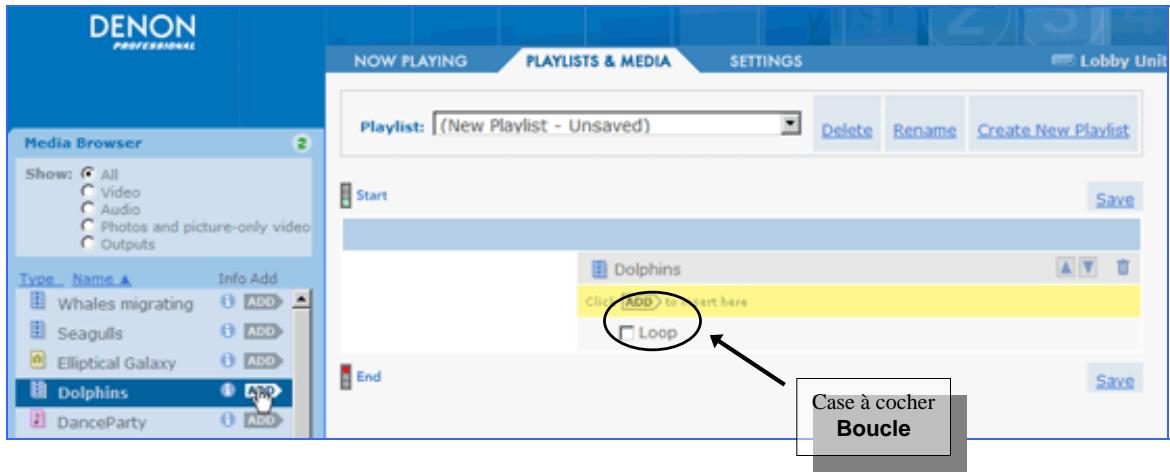Select the Audio show filter

click(x=89, y=209)
